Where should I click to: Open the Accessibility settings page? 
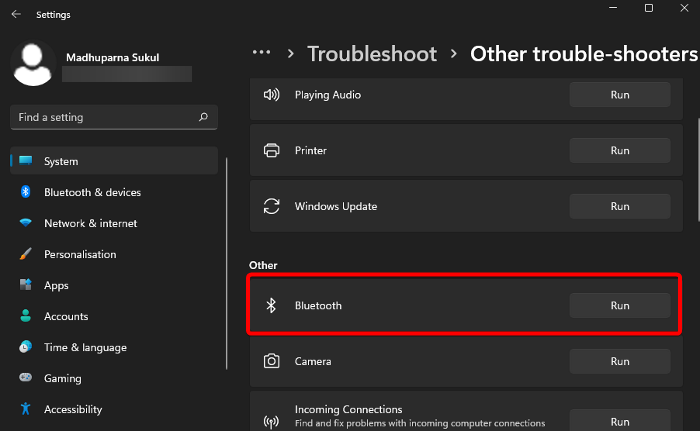click(73, 409)
